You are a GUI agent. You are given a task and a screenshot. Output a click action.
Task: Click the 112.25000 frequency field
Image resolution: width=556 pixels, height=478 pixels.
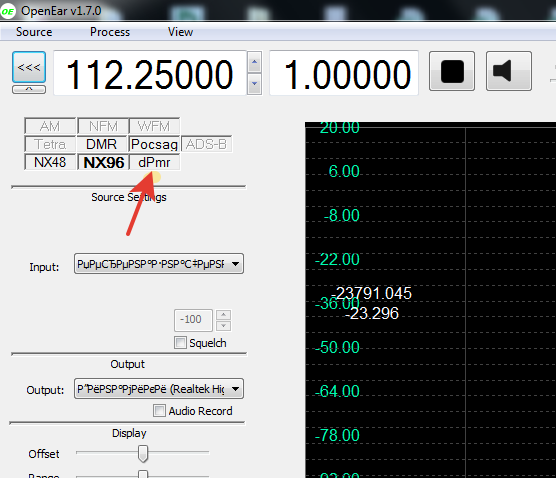point(150,73)
